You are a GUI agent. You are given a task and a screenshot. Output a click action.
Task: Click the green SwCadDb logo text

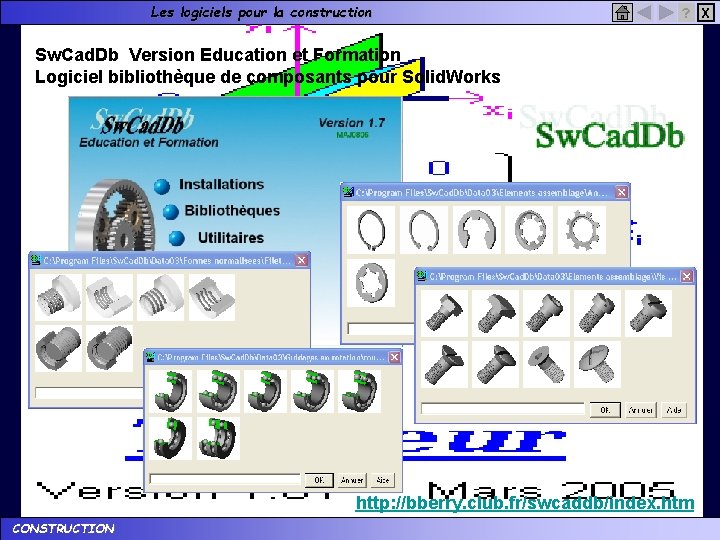610,136
